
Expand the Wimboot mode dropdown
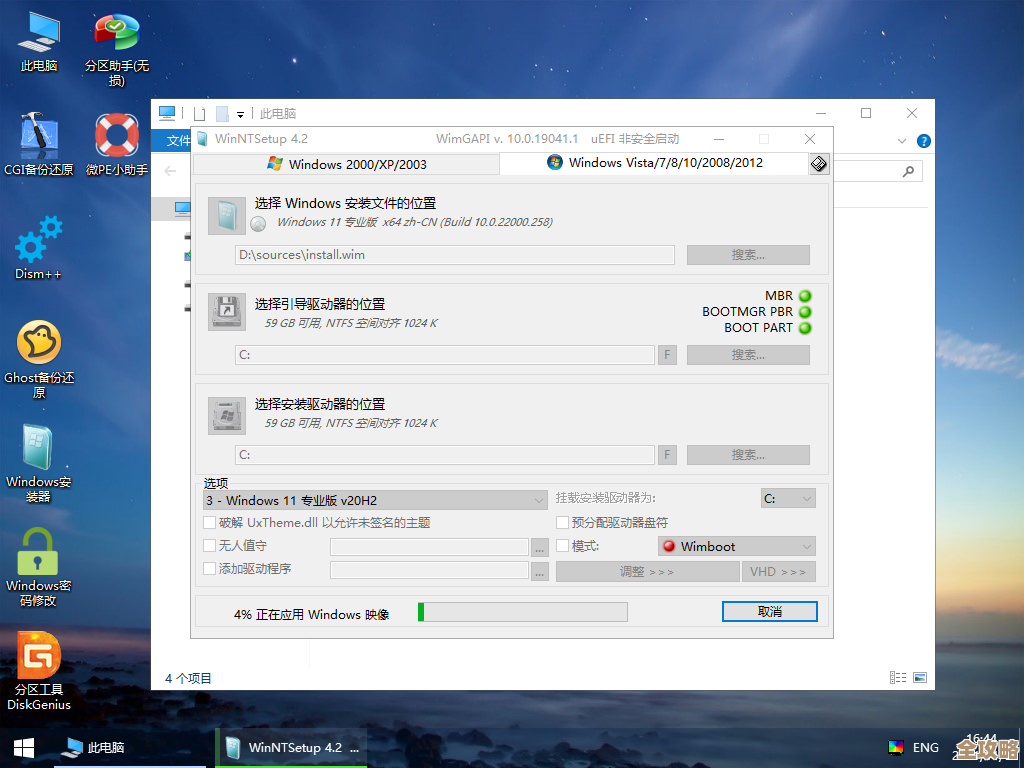(735, 546)
